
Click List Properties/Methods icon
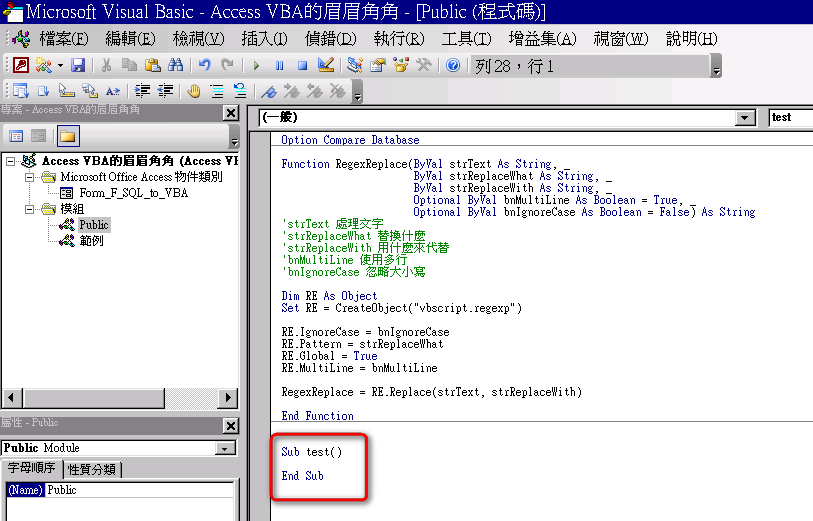(x=21, y=91)
